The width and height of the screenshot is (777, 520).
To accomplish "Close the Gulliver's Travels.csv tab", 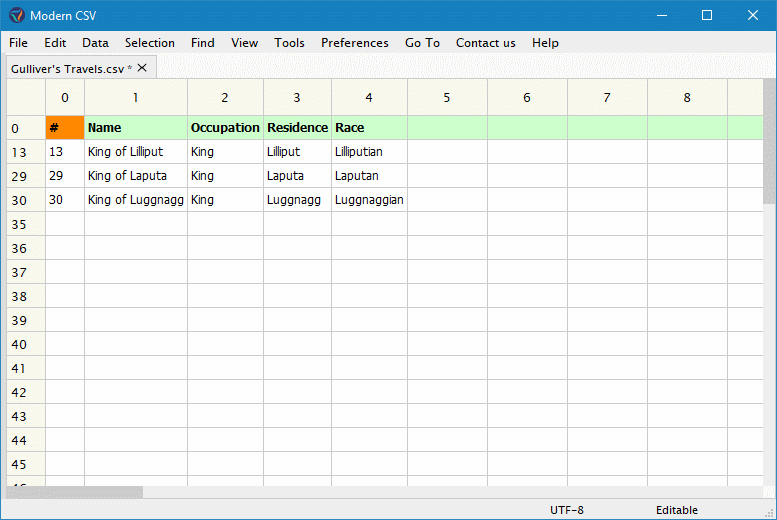I will coord(142,68).
